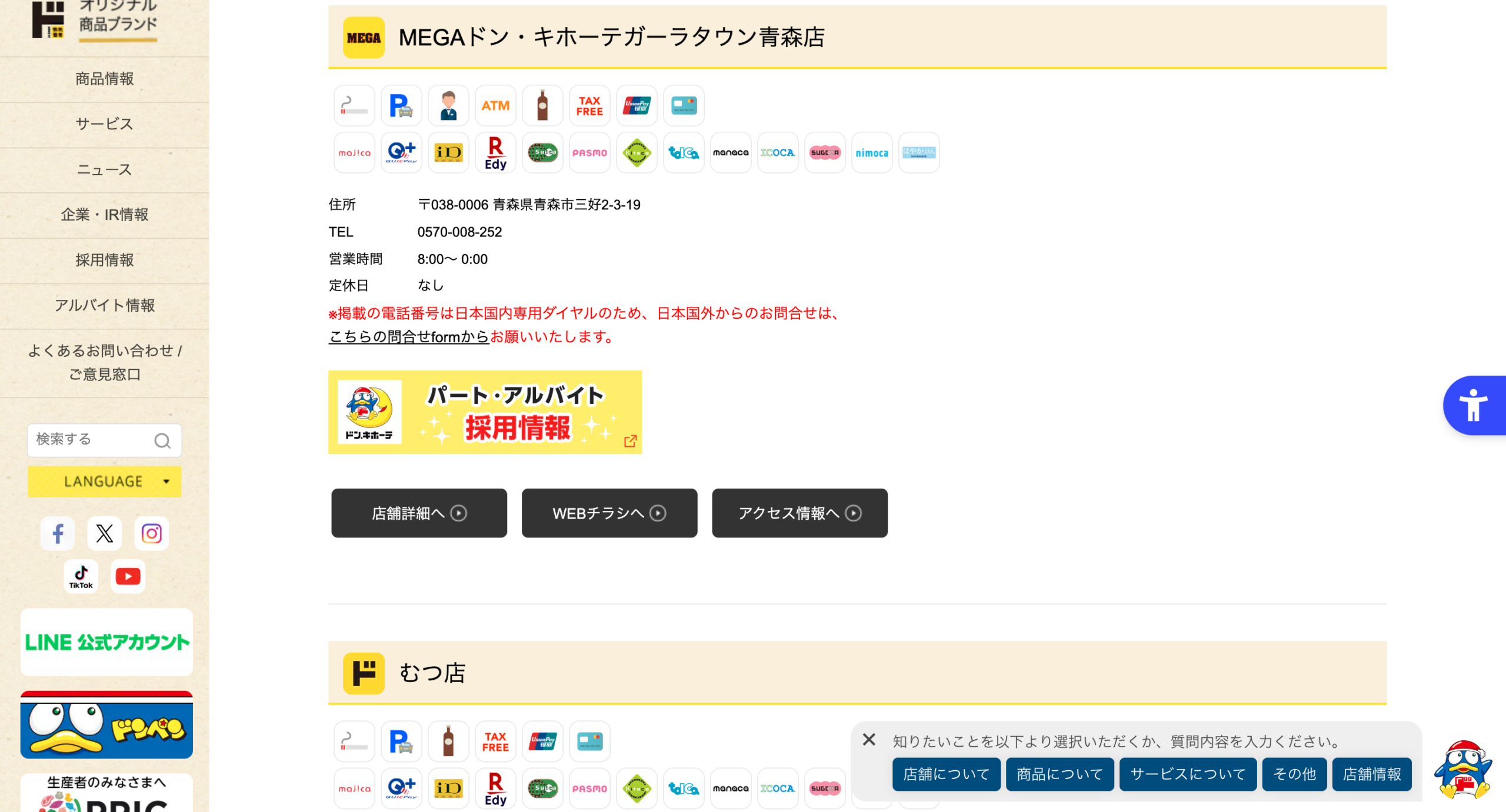Select the 商品について chatbot option
The image size is (1506, 812).
(1059, 774)
